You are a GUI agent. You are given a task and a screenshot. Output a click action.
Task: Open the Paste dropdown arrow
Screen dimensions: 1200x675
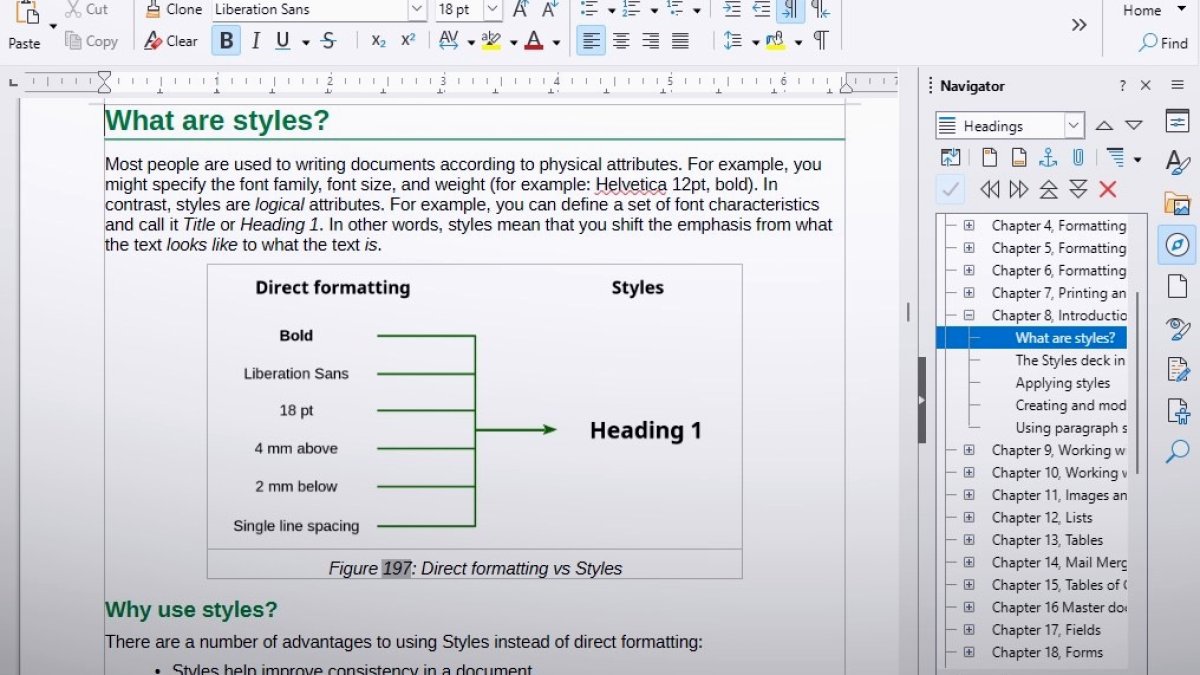pos(53,26)
